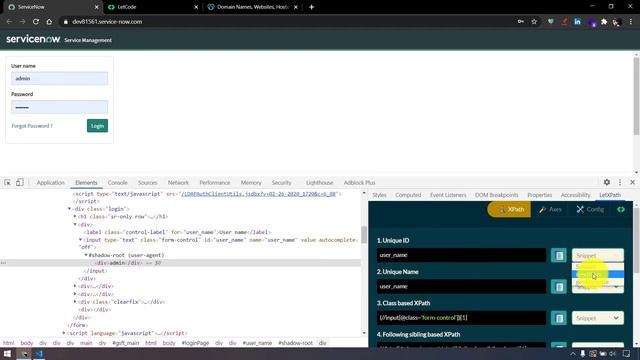Open the saved passwords key icon

point(521,22)
